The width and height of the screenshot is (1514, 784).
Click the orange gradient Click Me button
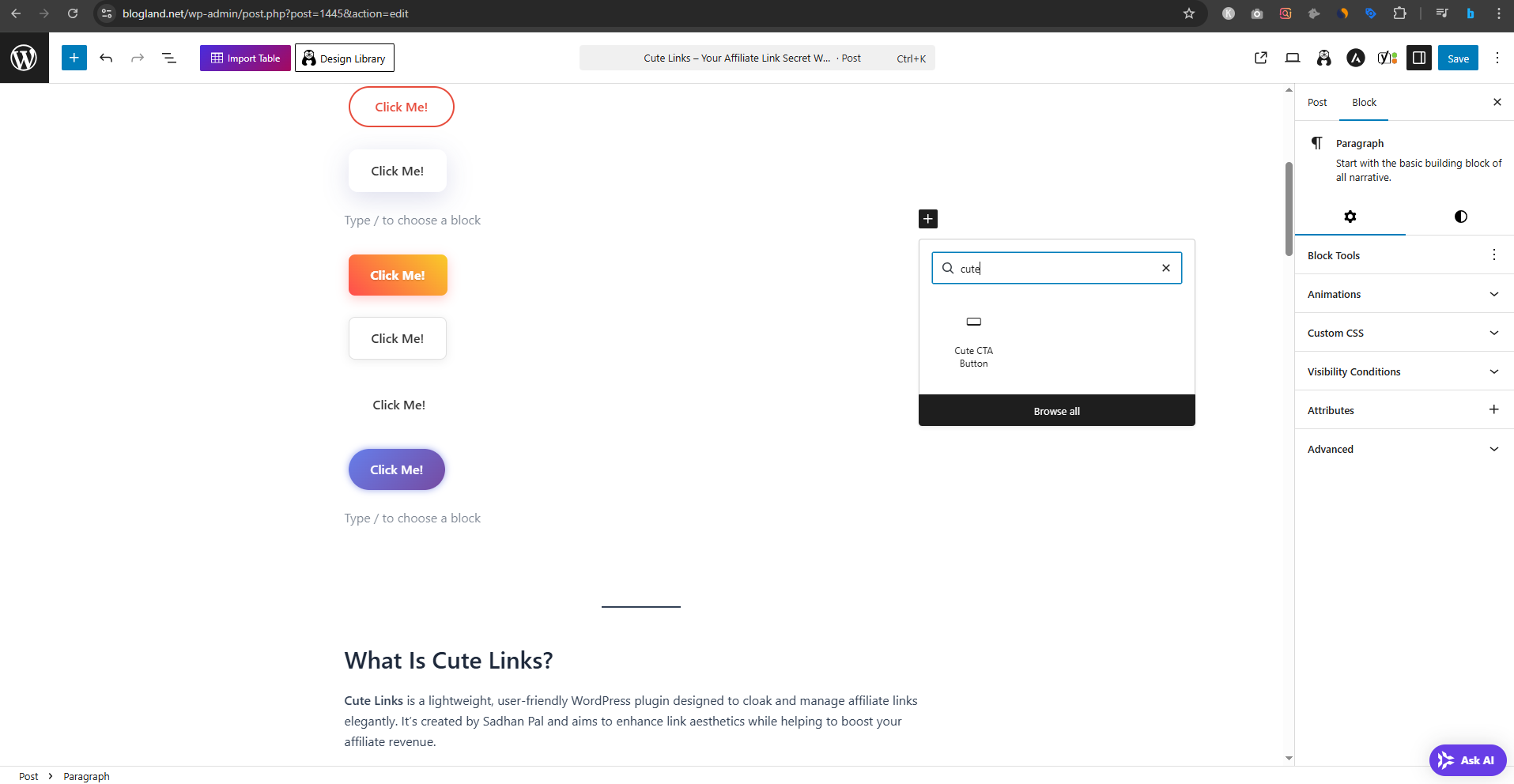tap(398, 275)
